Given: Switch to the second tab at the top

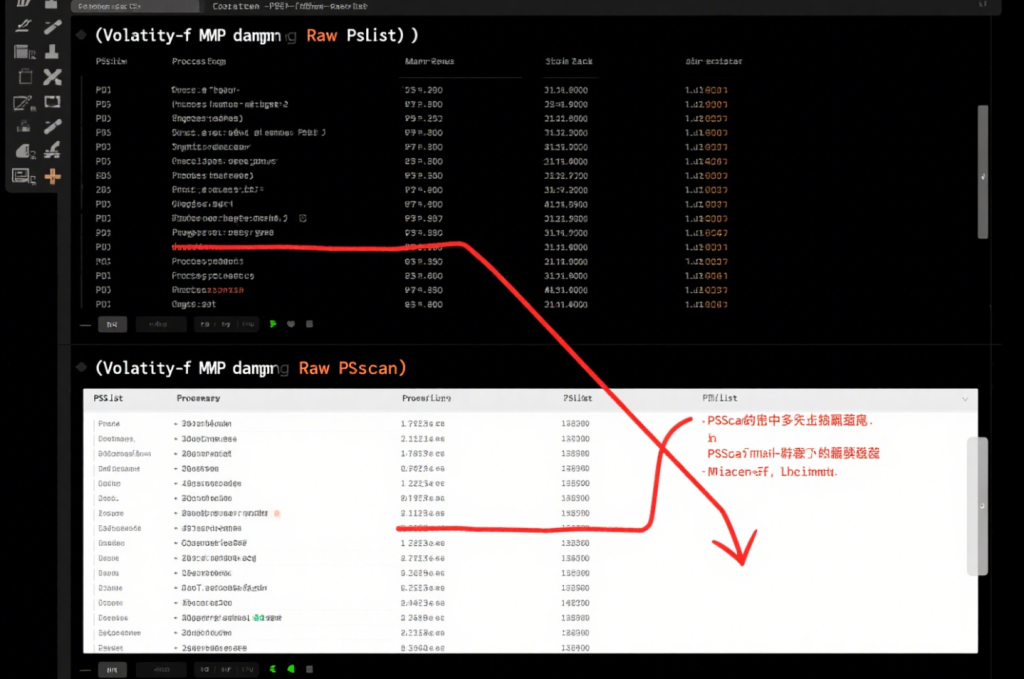Looking at the screenshot, I should point(270,6).
